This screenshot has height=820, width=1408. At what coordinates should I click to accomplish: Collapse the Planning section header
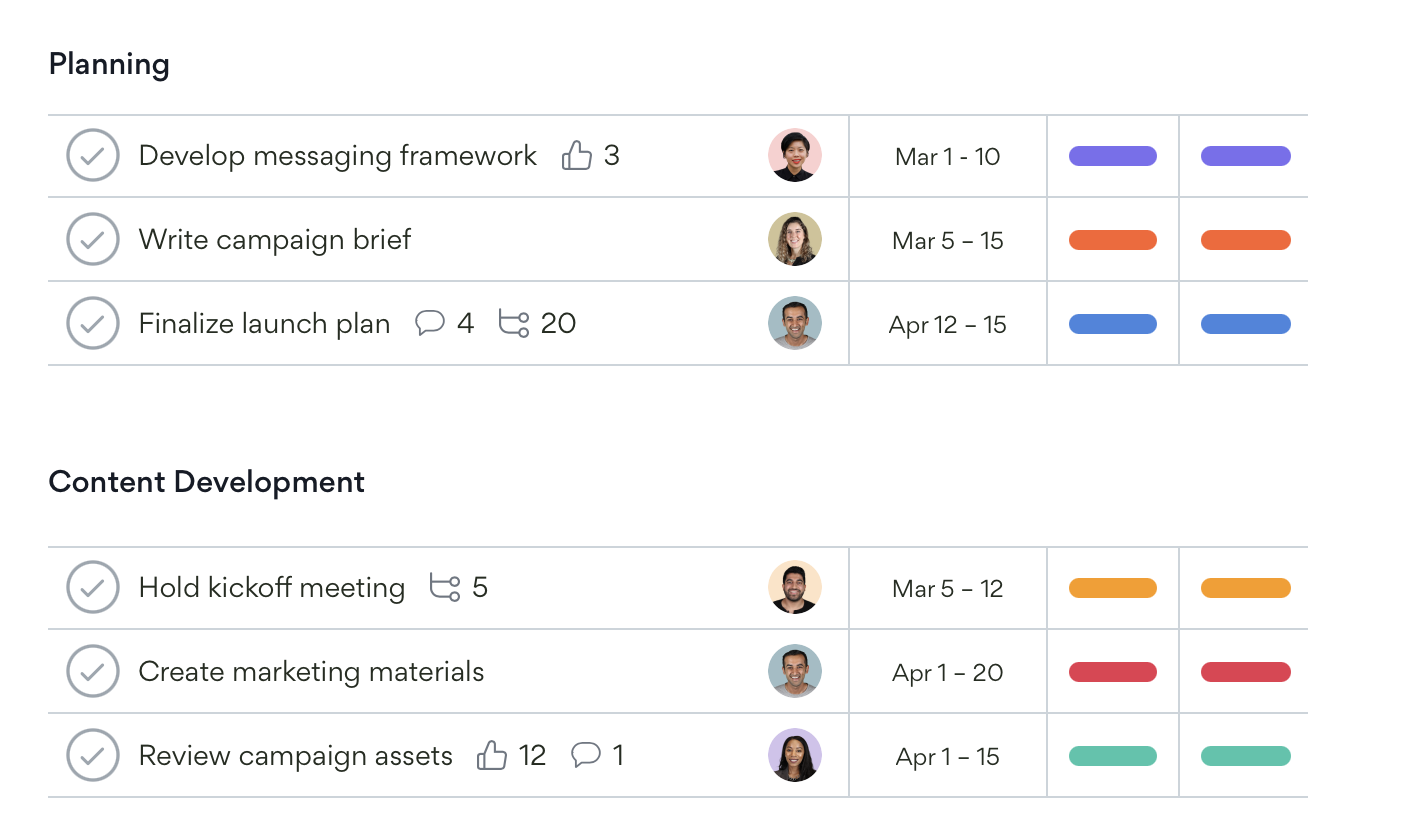click(109, 65)
